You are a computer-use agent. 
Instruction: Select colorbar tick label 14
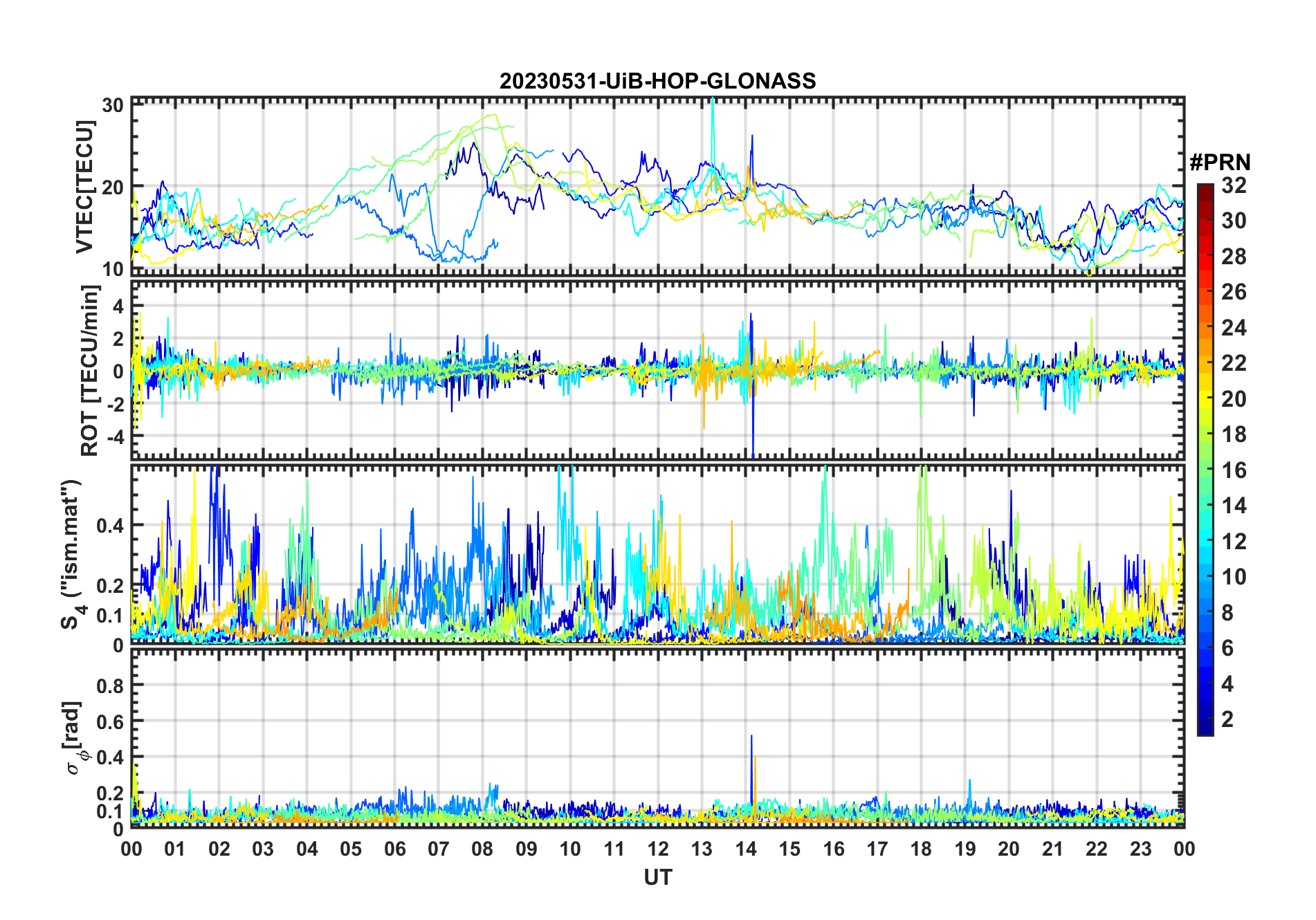(x=1234, y=506)
